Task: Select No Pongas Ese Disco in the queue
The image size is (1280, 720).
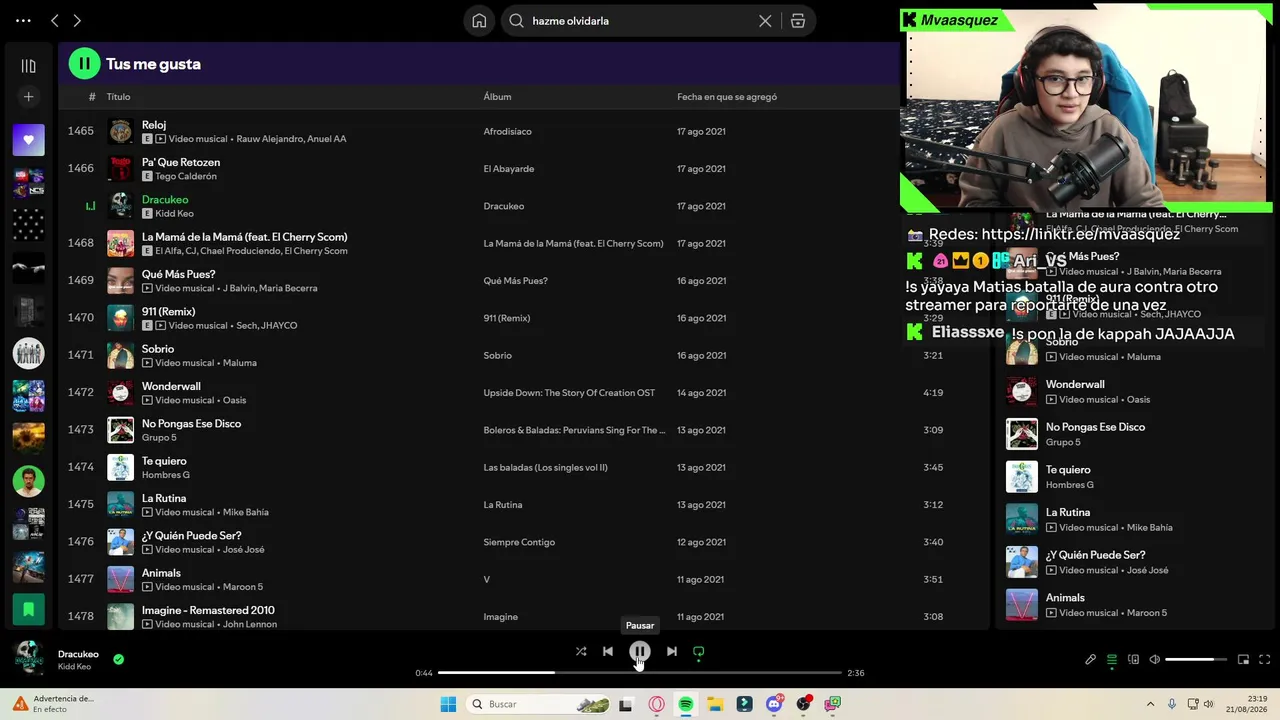Action: [1095, 427]
